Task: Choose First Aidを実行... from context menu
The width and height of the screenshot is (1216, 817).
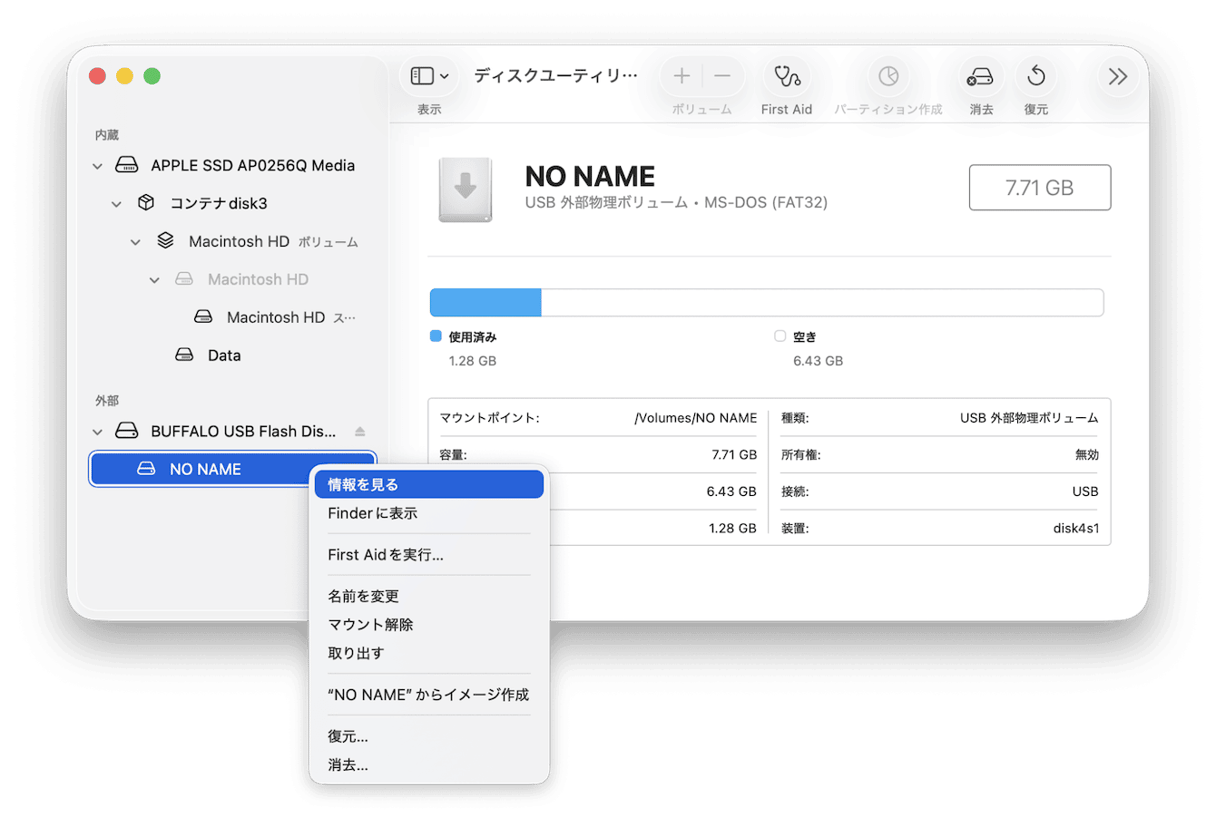Action: pyautogui.click(x=429, y=555)
